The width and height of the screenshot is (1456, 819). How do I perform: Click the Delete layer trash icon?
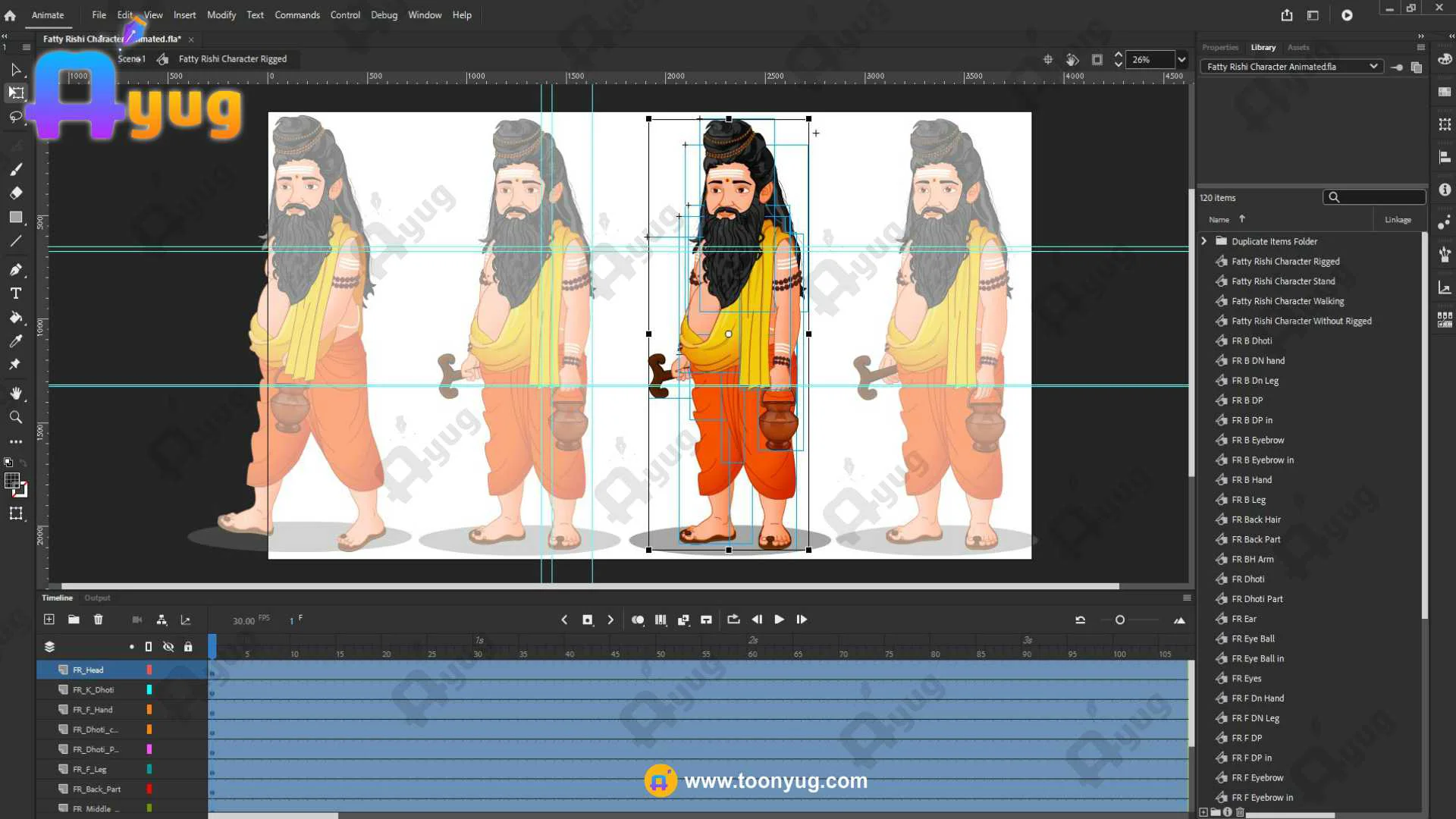[99, 620]
